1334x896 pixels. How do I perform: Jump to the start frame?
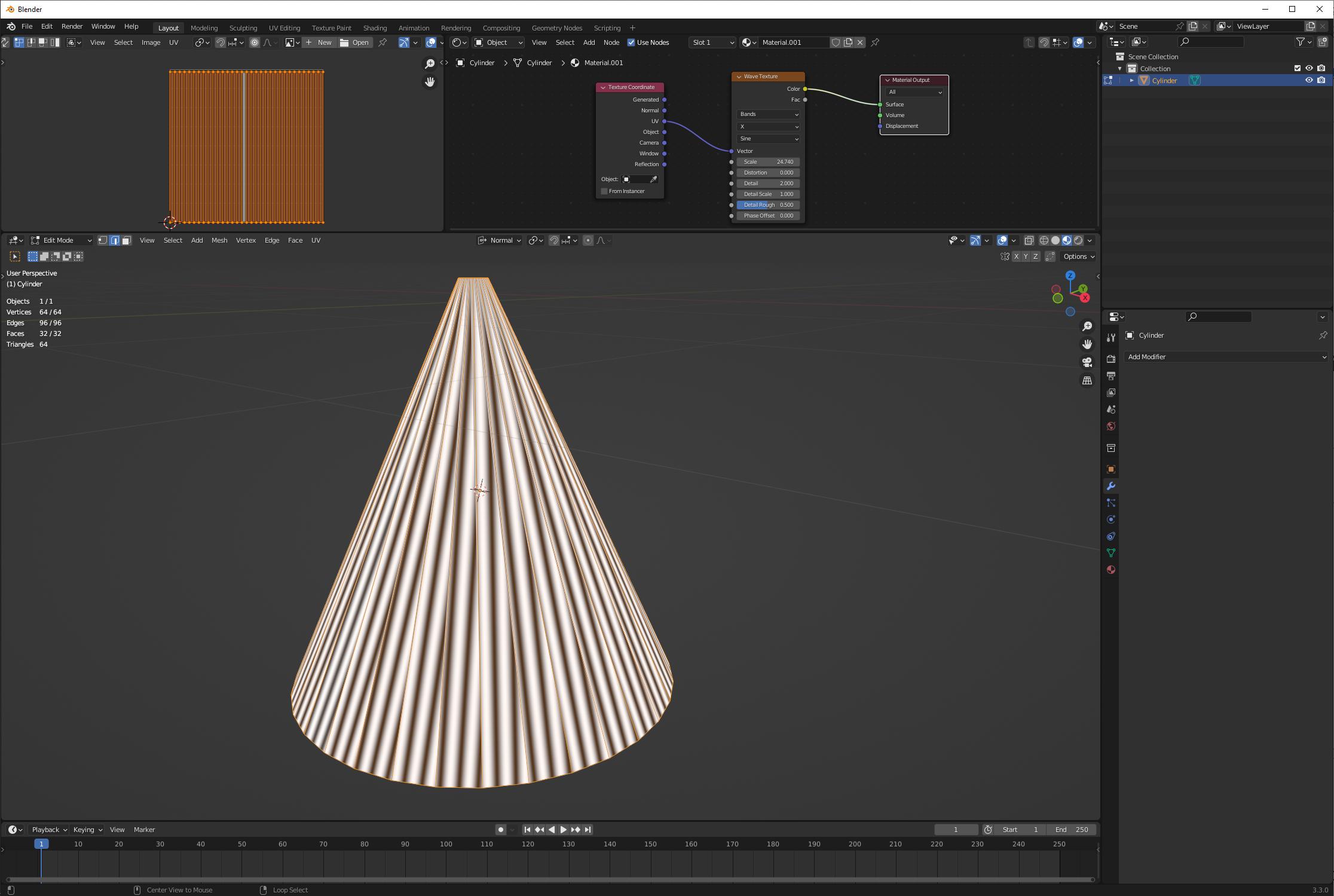(x=527, y=830)
